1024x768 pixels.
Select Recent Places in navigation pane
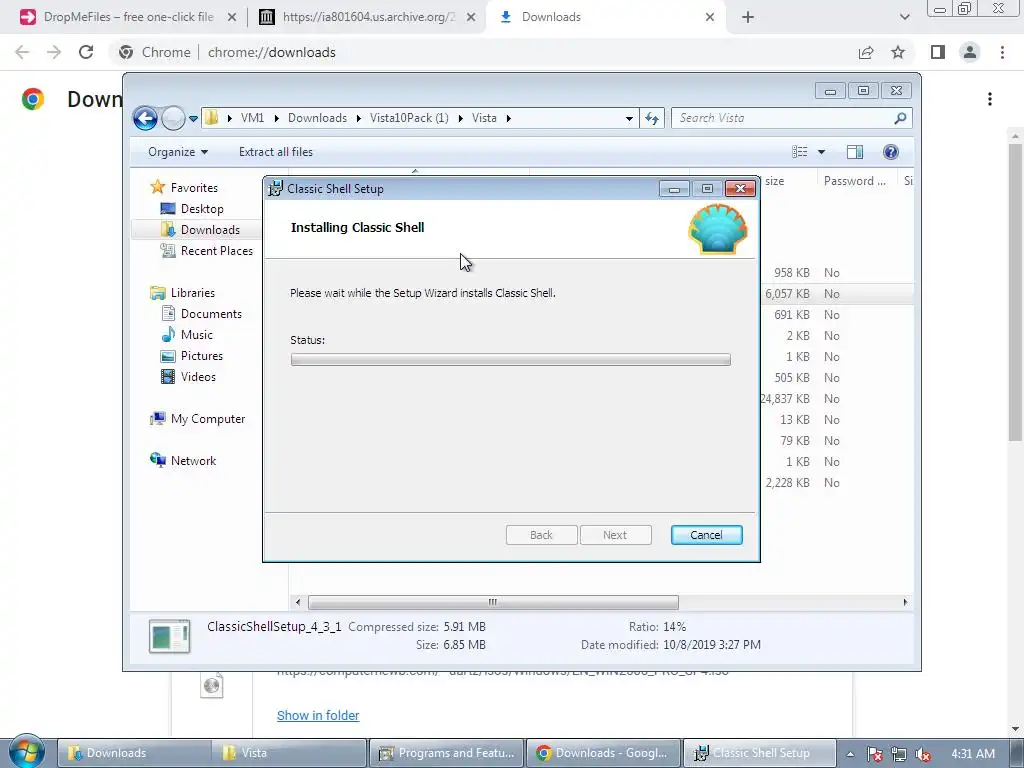click(217, 250)
